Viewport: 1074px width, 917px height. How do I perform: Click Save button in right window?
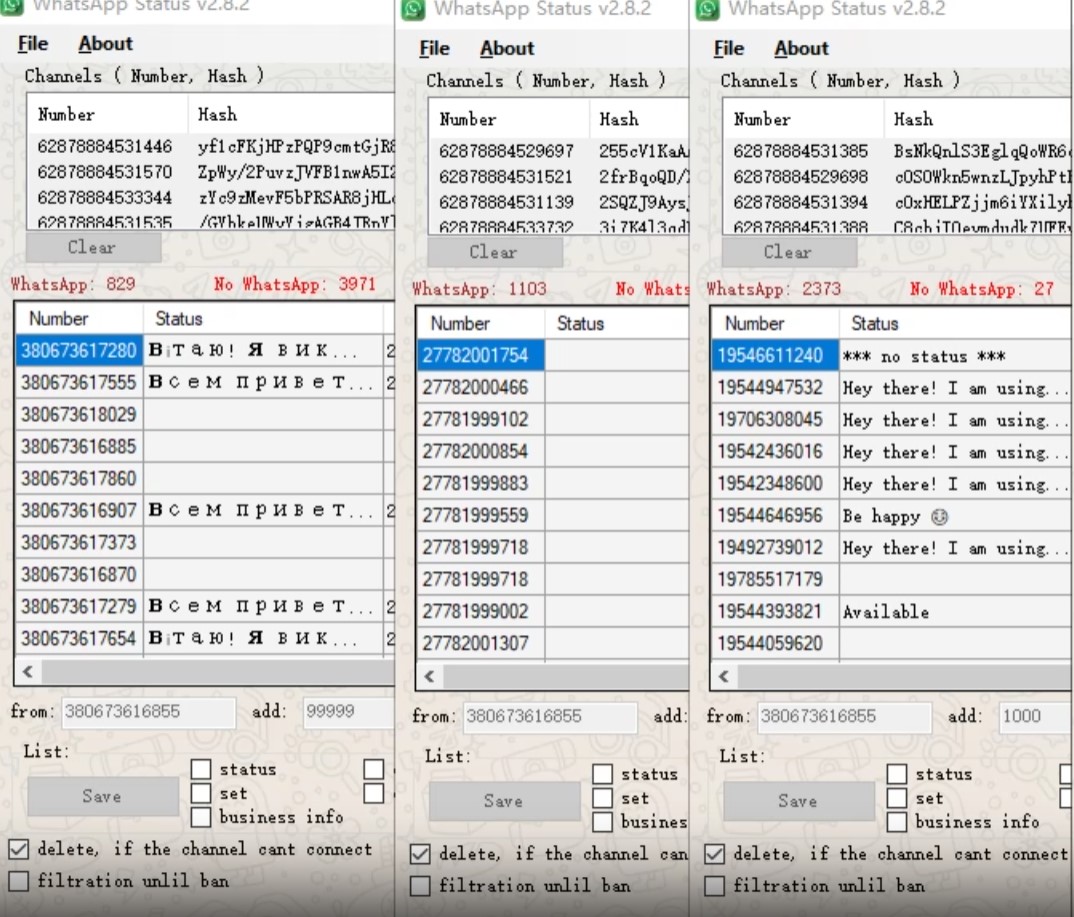point(799,801)
